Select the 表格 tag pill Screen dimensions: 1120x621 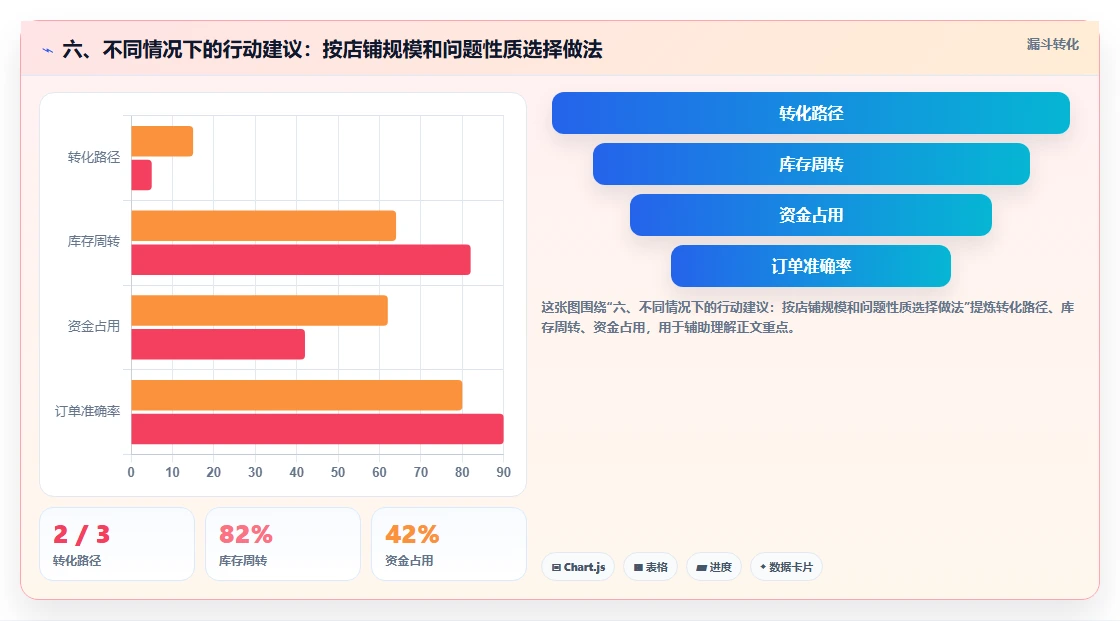(x=650, y=567)
